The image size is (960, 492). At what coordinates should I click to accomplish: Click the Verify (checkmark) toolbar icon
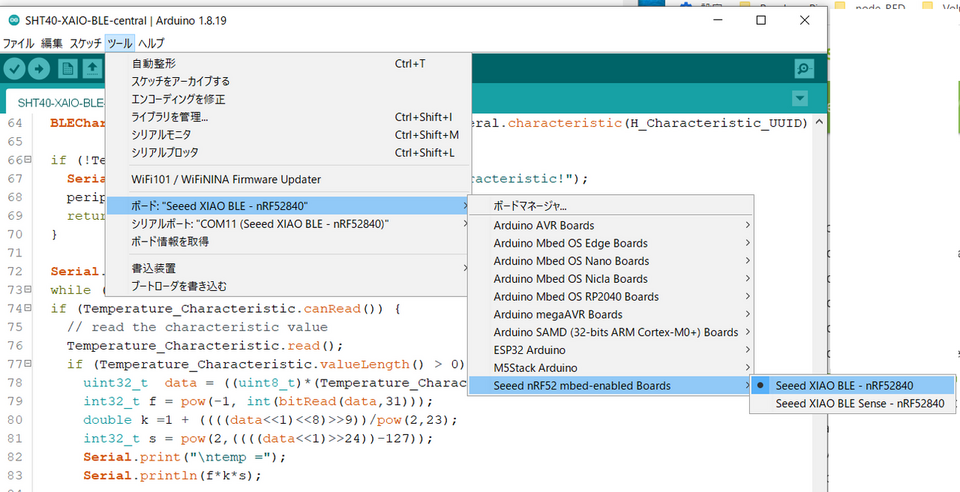[x=14, y=69]
